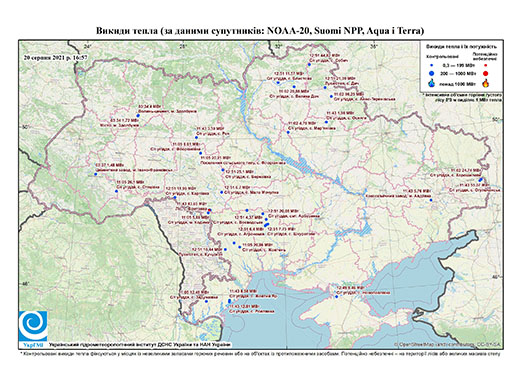Select the Здолбунів cement plant blue marker
Screen dimensions: 520x368
tap(138, 115)
